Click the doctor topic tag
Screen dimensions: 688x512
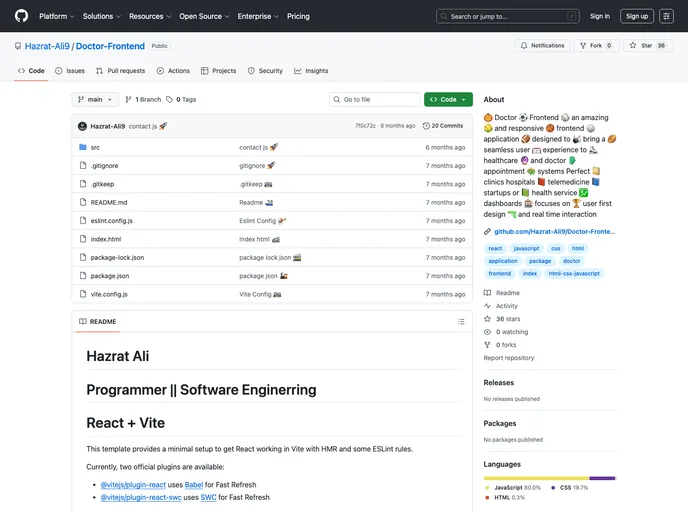[x=571, y=261]
